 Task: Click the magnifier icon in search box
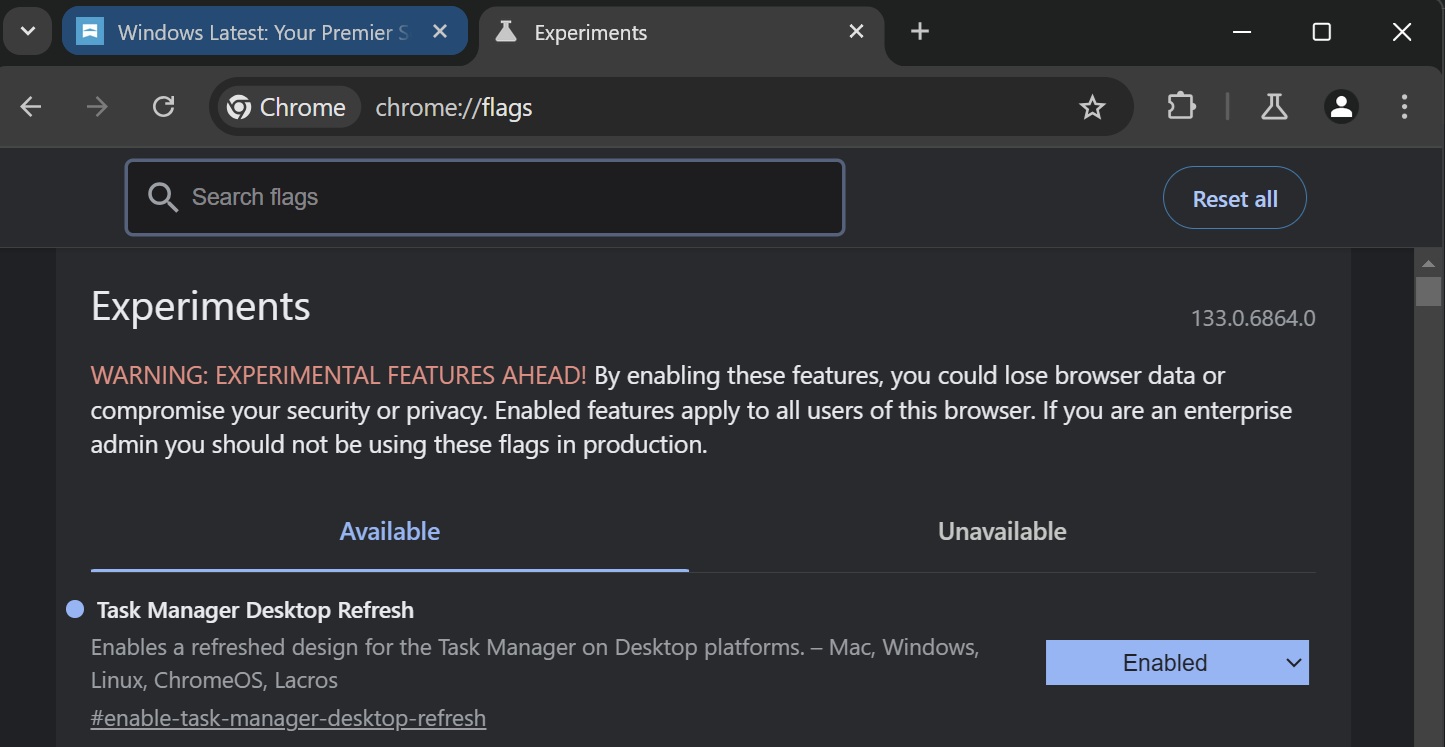[163, 197]
